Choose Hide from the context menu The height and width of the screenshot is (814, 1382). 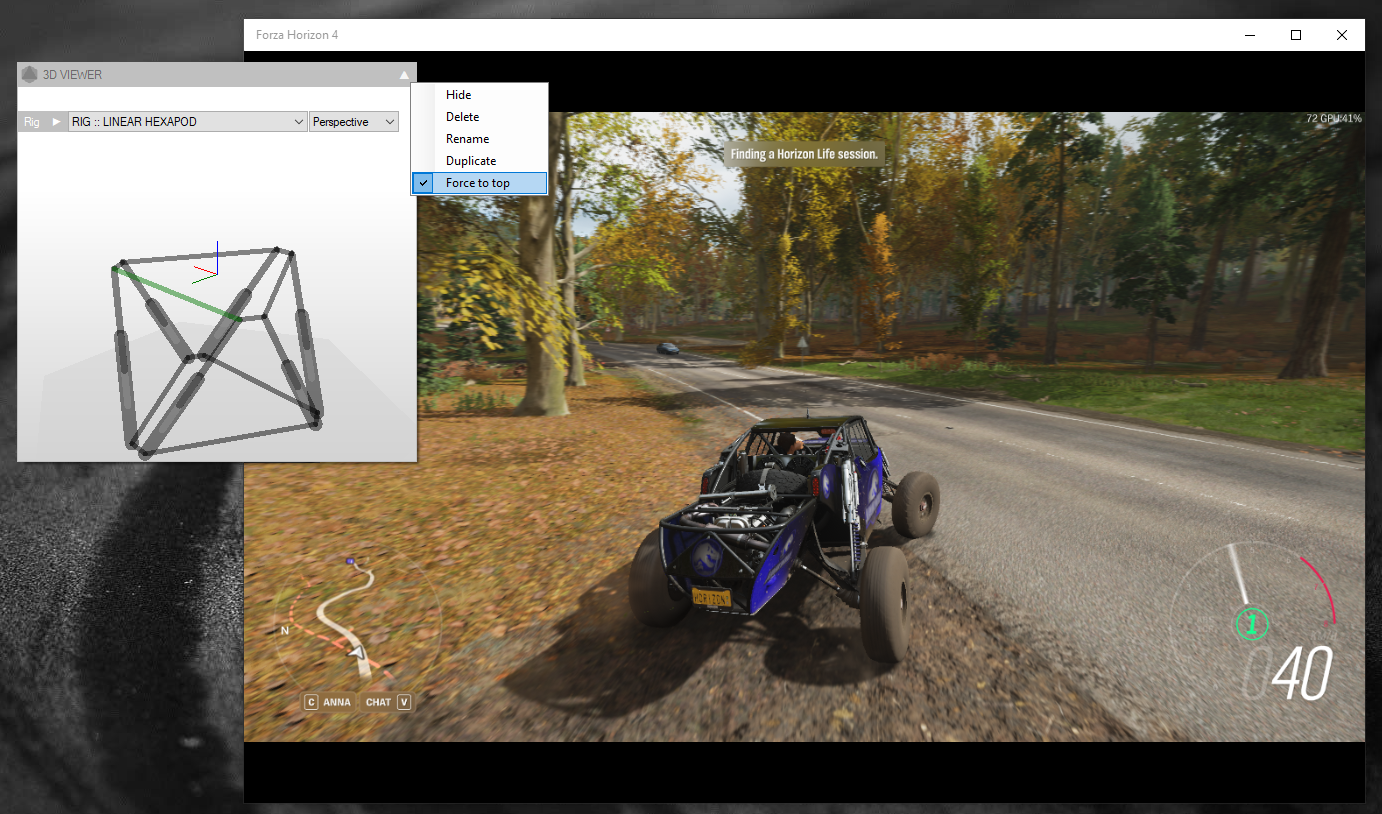pyautogui.click(x=480, y=95)
